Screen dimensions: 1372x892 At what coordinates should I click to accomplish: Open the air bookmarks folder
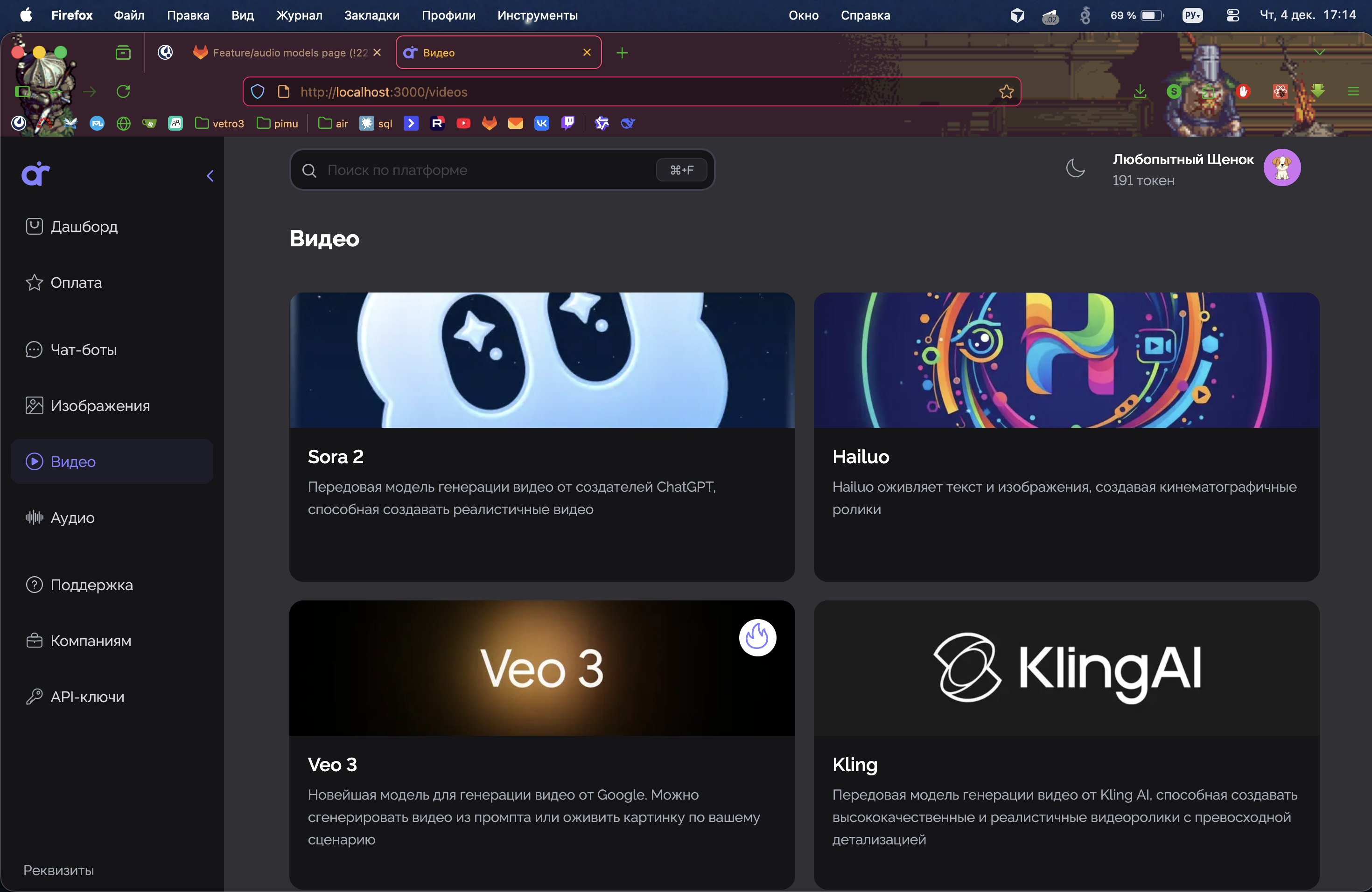[x=333, y=123]
